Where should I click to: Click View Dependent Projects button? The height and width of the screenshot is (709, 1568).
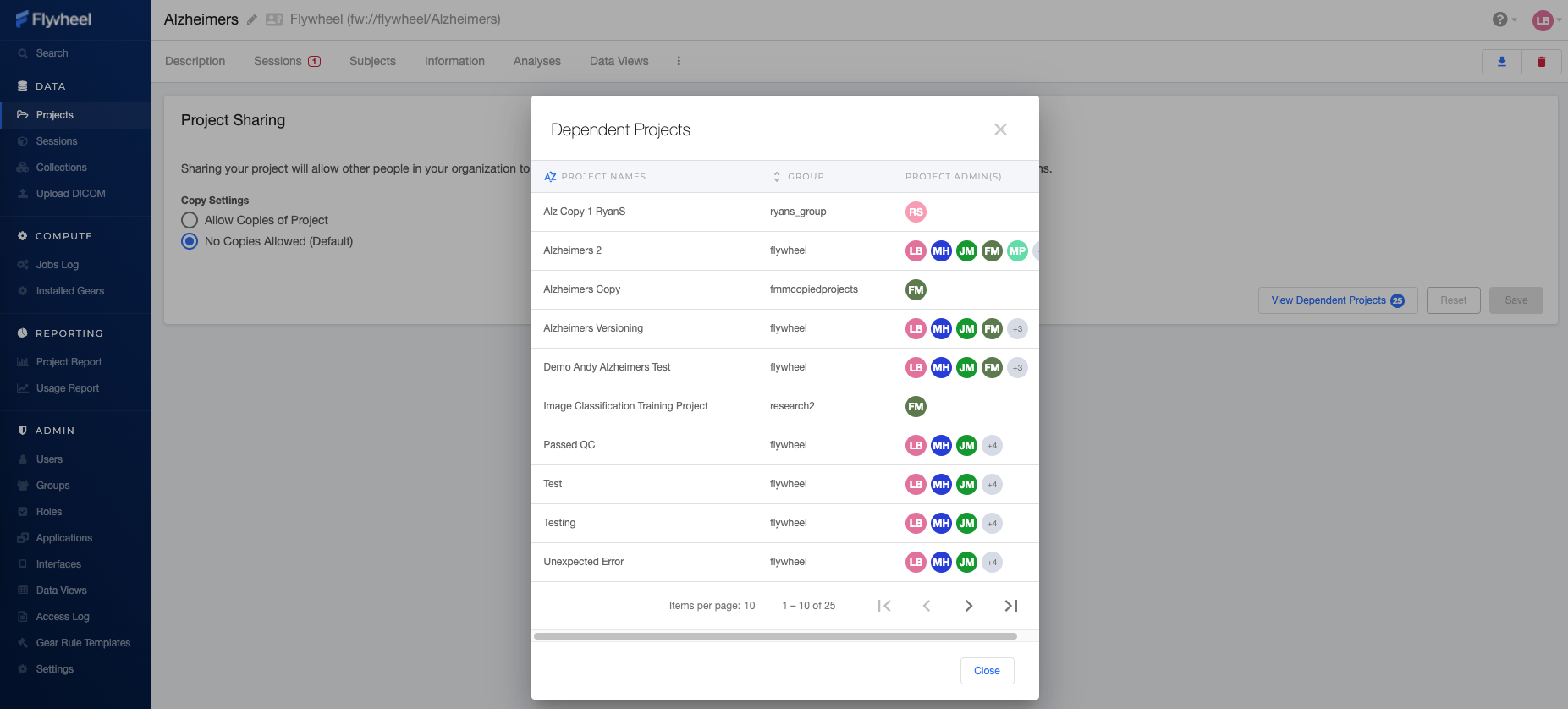1338,300
